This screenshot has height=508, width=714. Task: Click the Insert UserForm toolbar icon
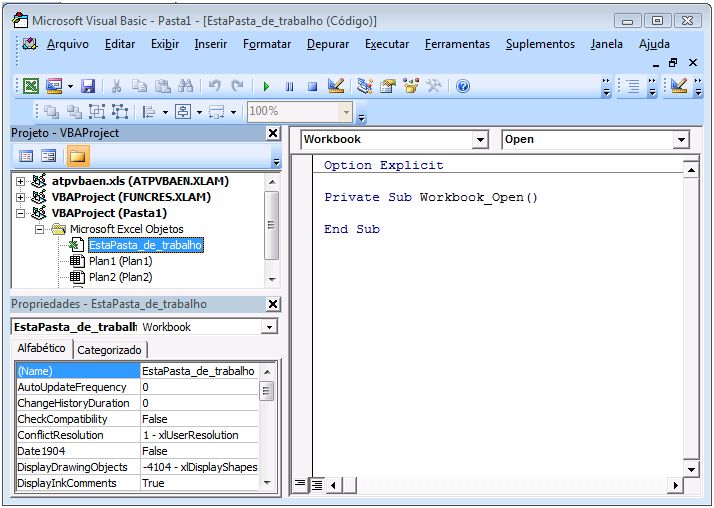click(54, 86)
